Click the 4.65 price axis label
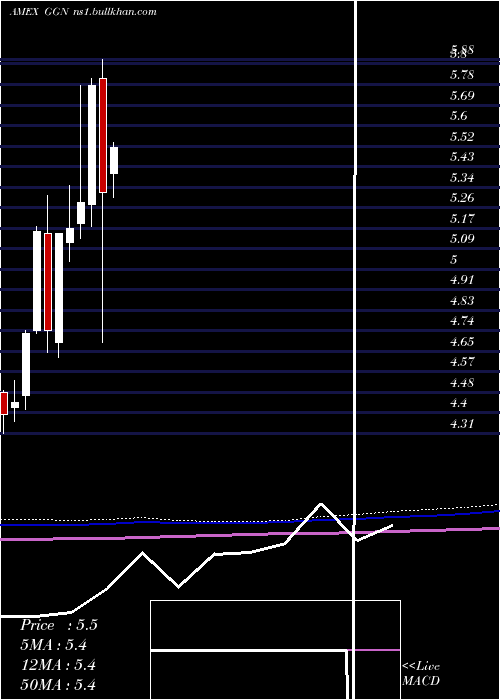The height and width of the screenshot is (700, 500). click(462, 342)
